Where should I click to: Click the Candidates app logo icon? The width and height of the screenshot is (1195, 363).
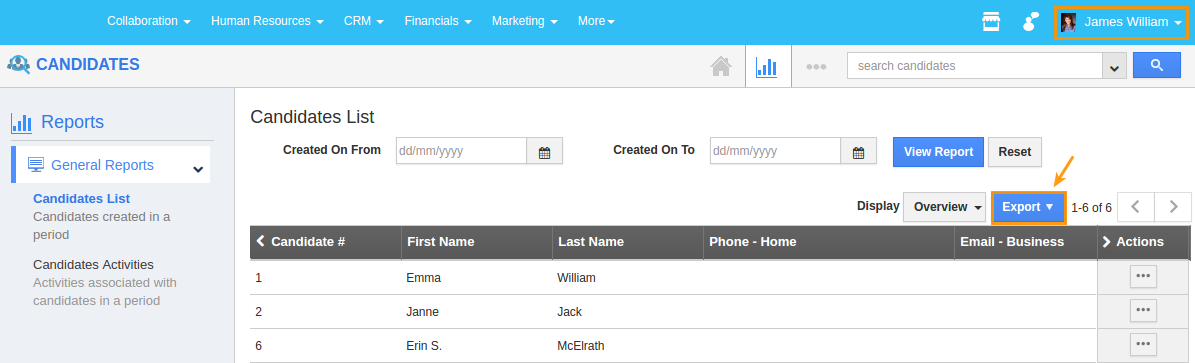pos(18,65)
